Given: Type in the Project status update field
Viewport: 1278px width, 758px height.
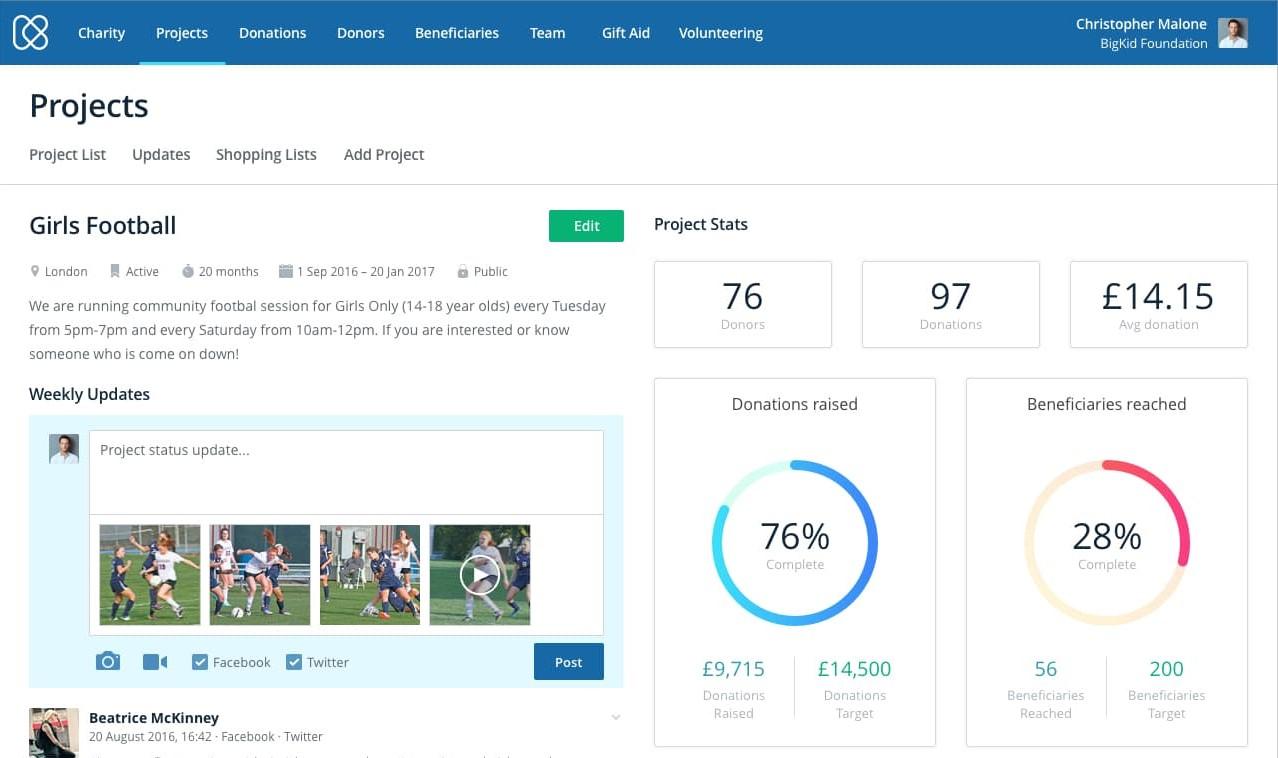Looking at the screenshot, I should [346, 471].
